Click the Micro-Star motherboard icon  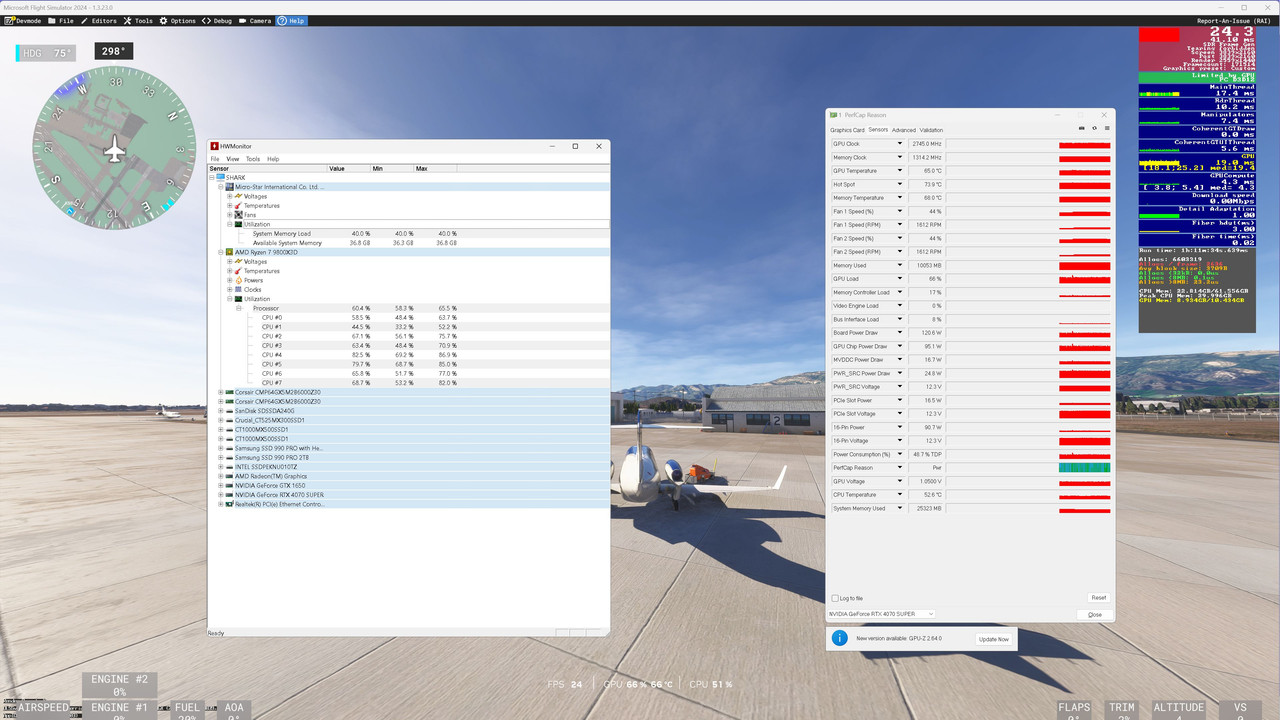[230, 187]
